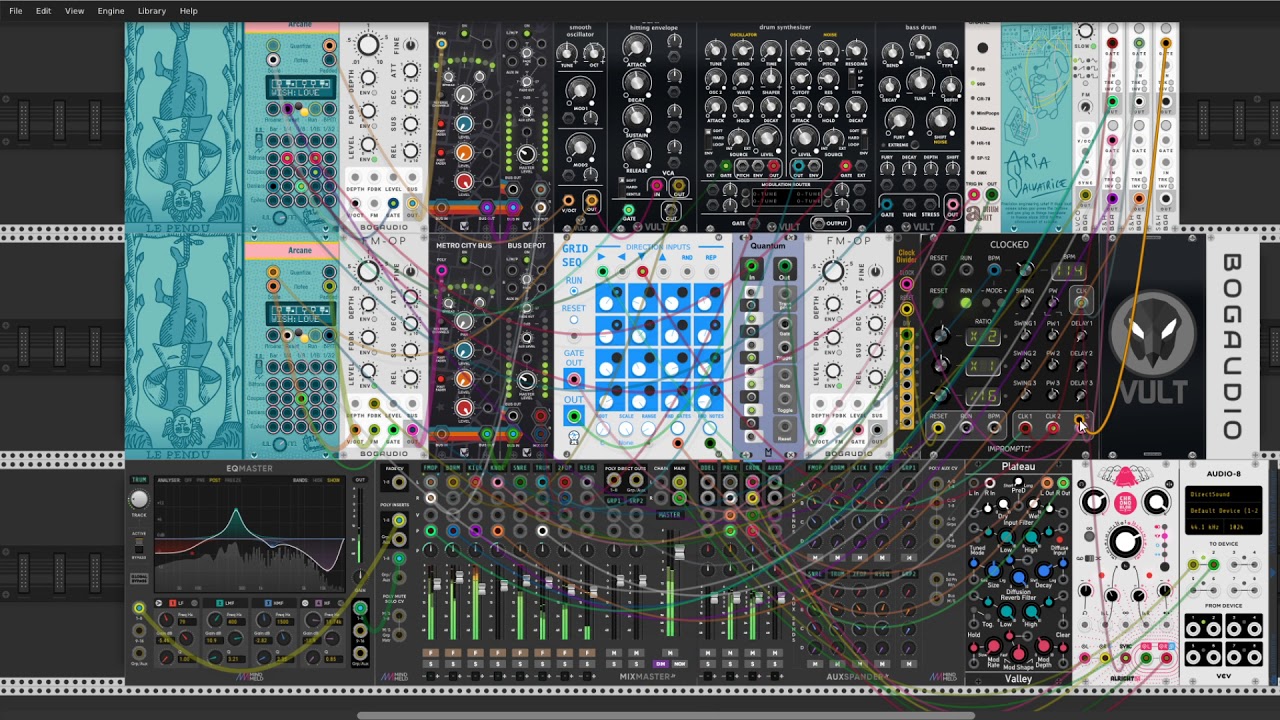Select analyser POST mode in EQMaster
Viewport: 1280px width, 720px height.
(214, 480)
